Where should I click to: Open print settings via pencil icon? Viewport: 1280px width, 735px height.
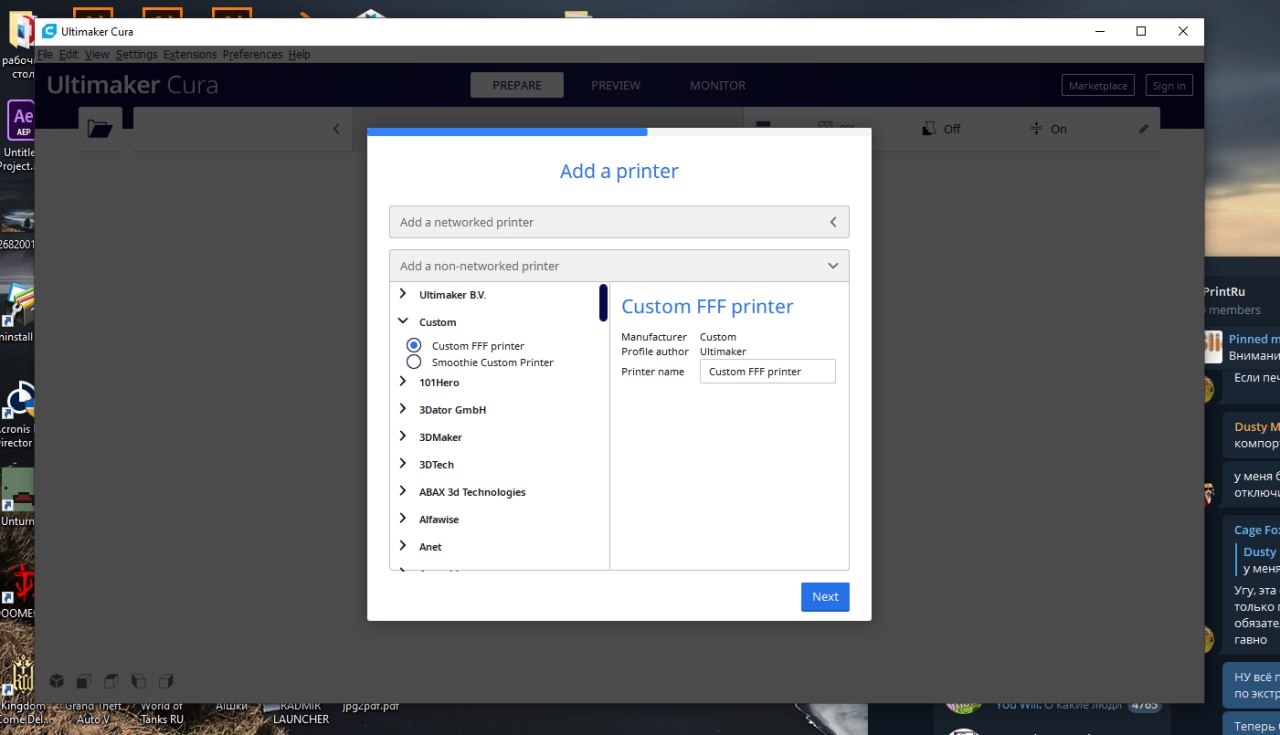pos(1144,128)
